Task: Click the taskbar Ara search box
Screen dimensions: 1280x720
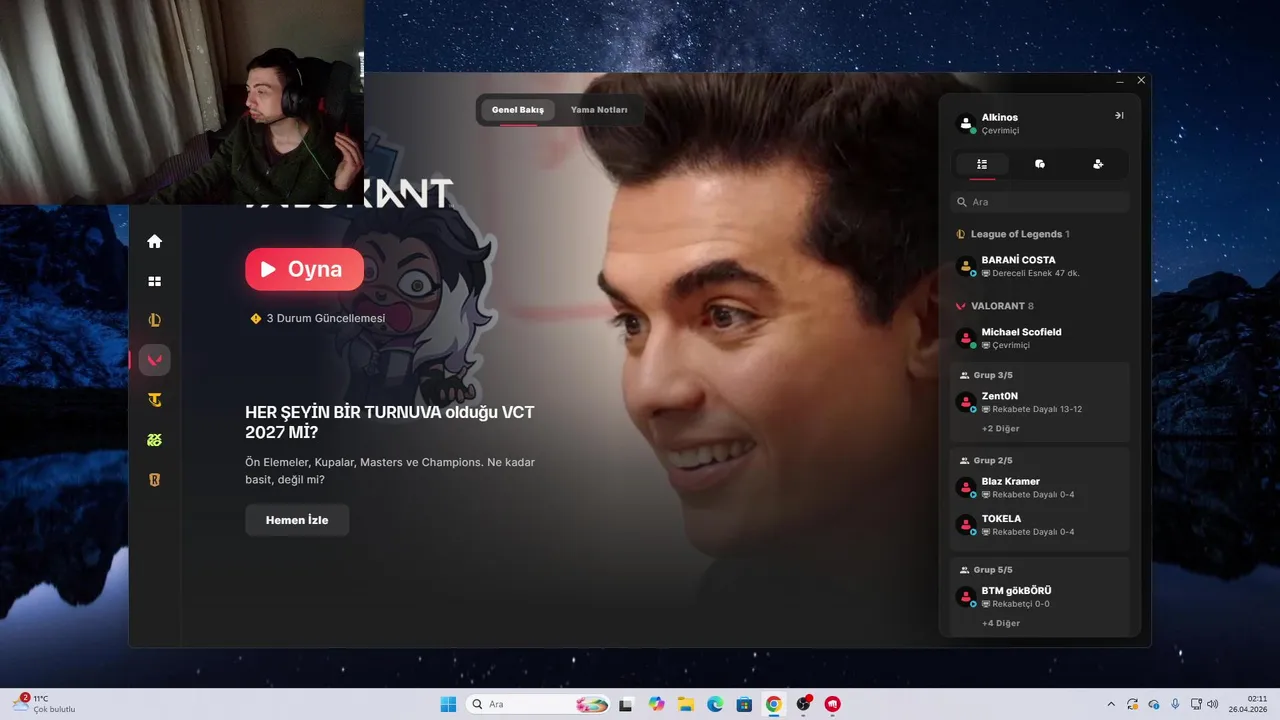Action: pyautogui.click(x=539, y=704)
